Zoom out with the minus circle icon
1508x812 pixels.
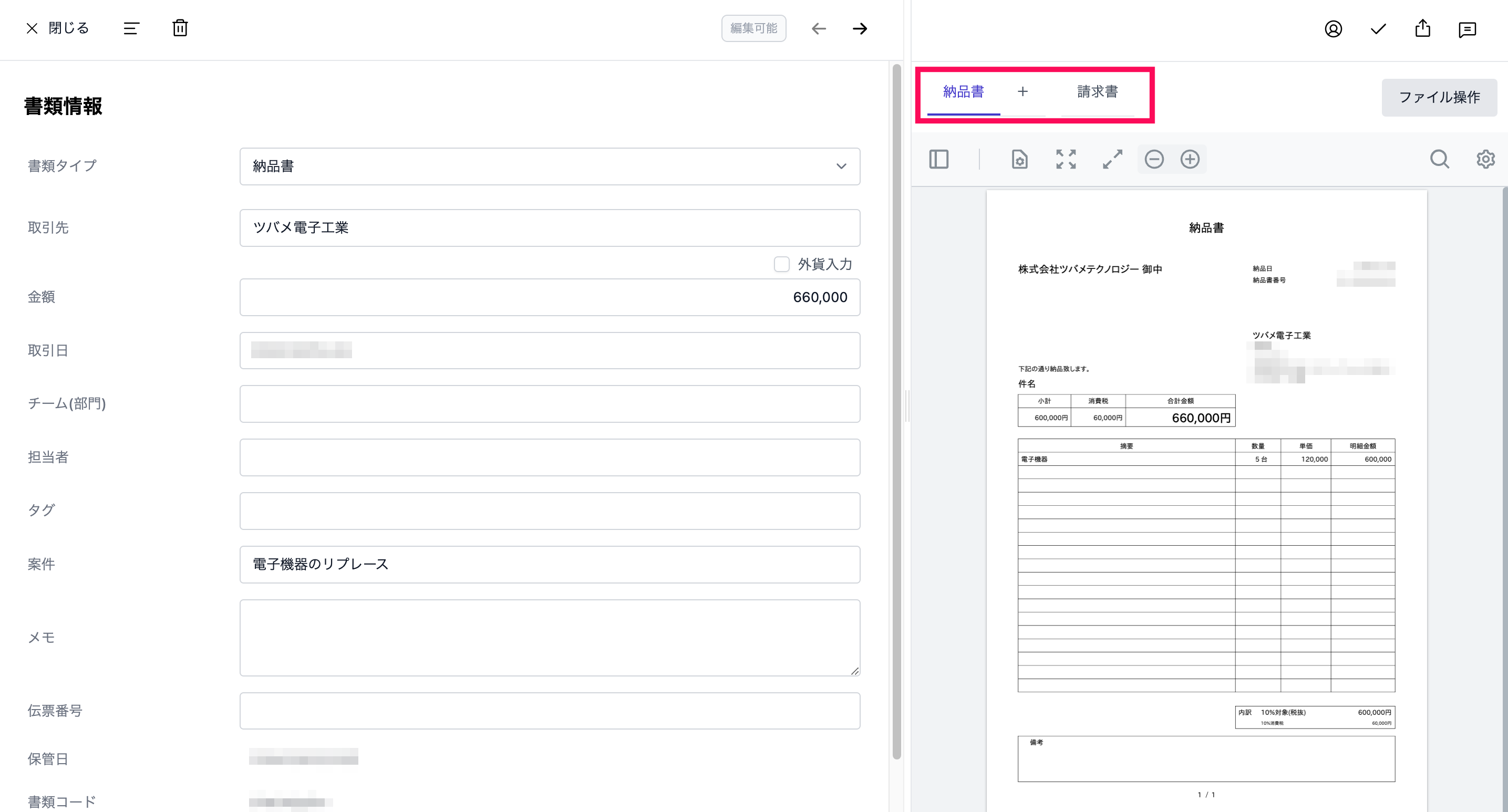click(1154, 159)
